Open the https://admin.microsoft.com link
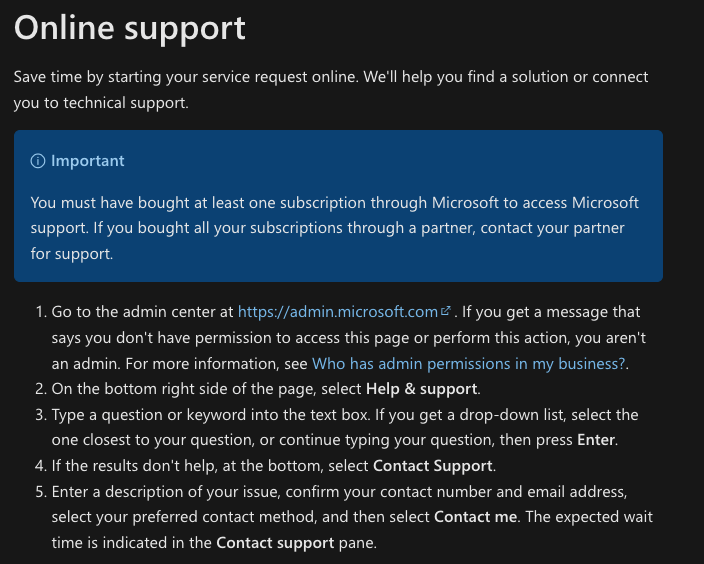The image size is (704, 564). (x=338, y=312)
